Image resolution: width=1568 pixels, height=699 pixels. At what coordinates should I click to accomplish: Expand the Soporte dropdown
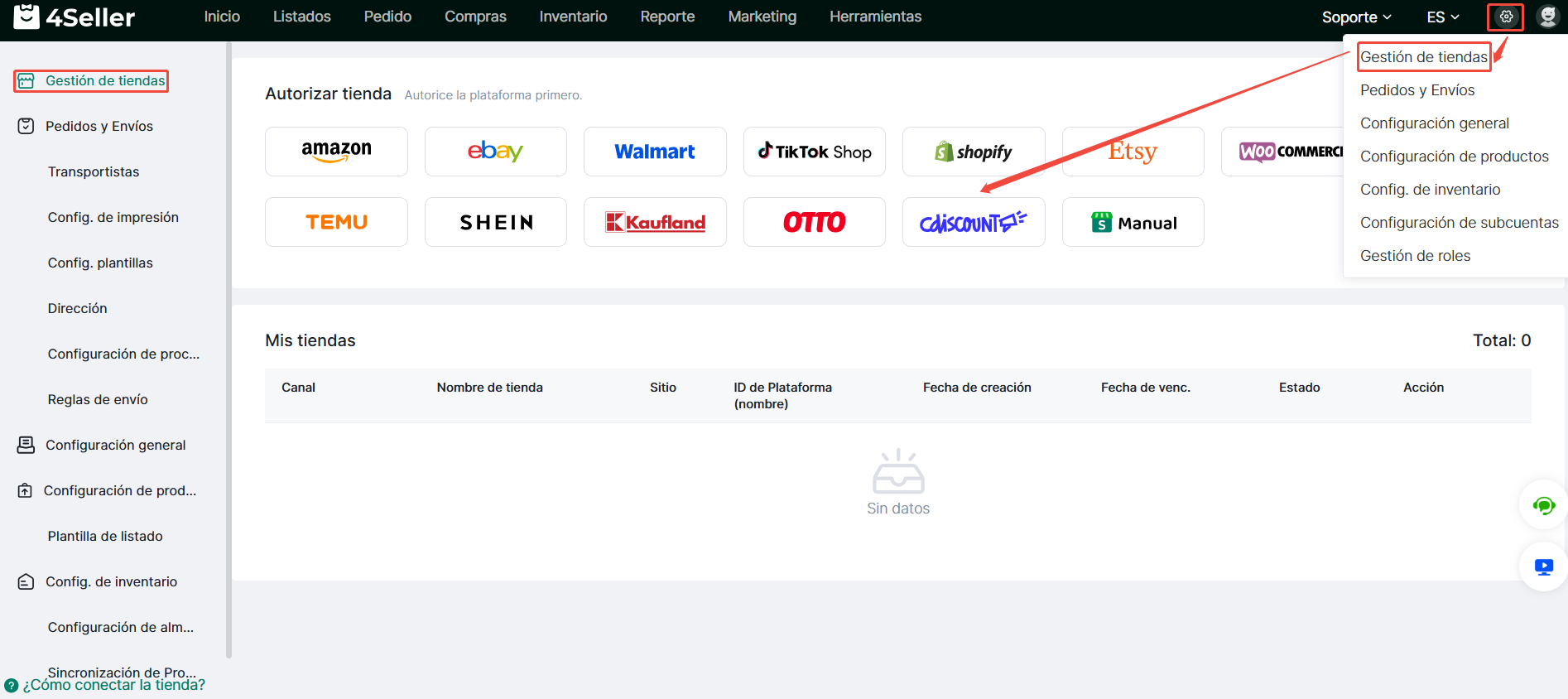[x=1356, y=17]
